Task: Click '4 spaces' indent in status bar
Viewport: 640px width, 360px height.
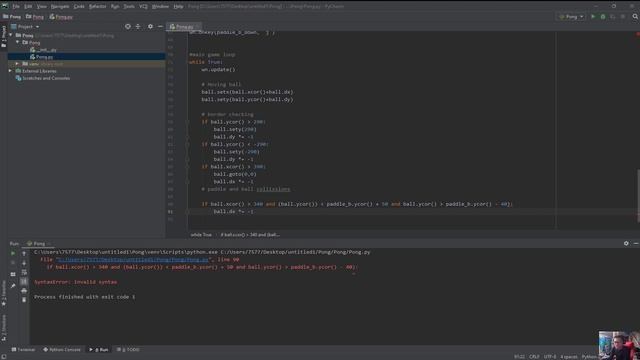Action: 569,357
